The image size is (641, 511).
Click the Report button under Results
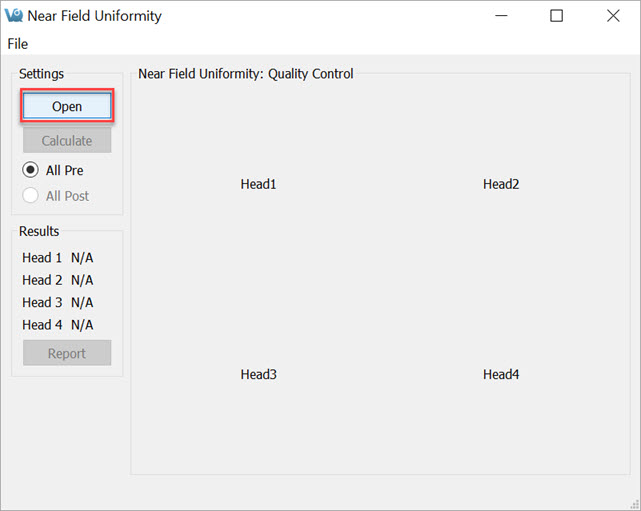click(x=67, y=353)
